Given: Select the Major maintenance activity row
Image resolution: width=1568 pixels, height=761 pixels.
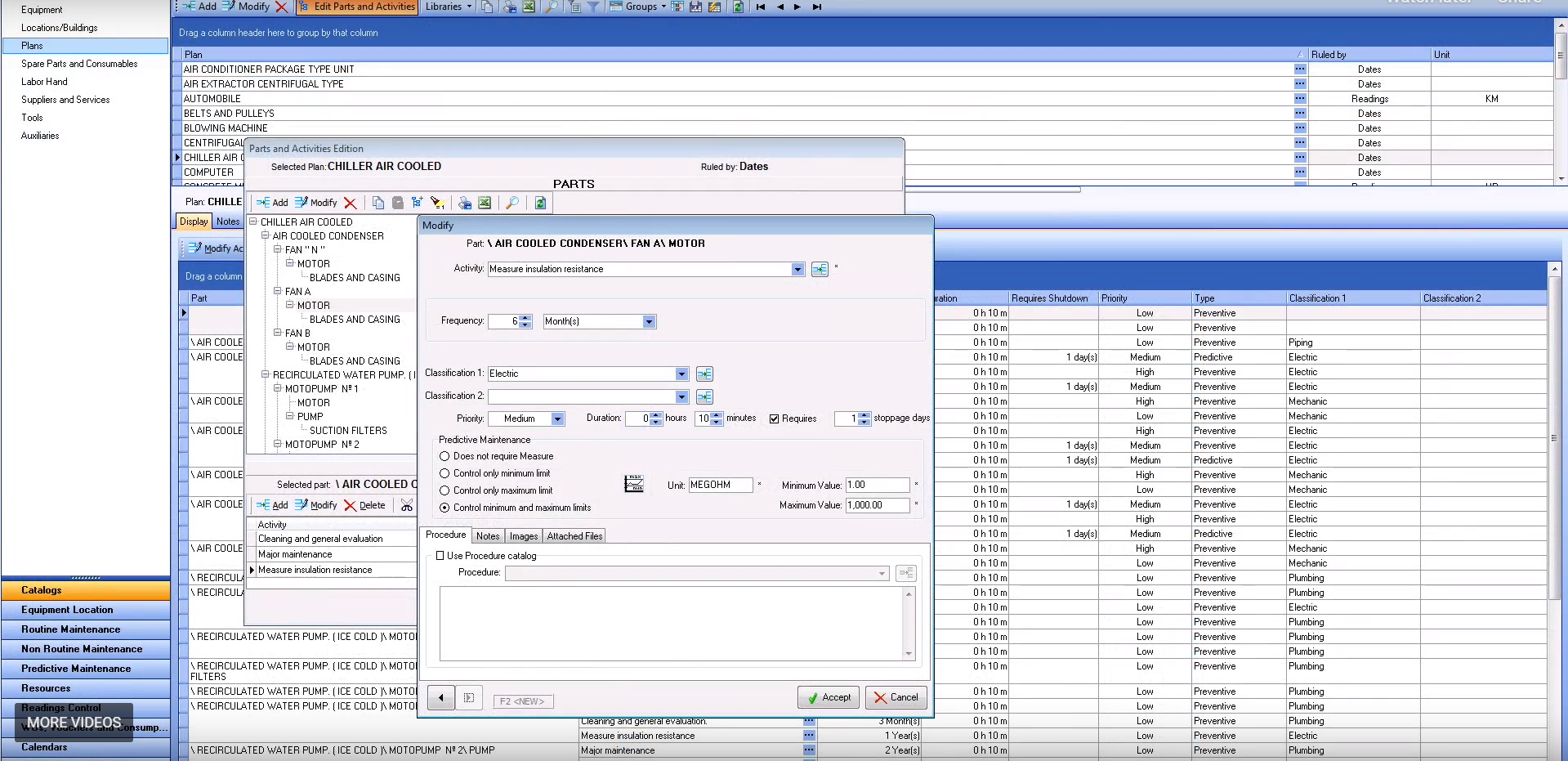Looking at the screenshot, I should click(331, 554).
